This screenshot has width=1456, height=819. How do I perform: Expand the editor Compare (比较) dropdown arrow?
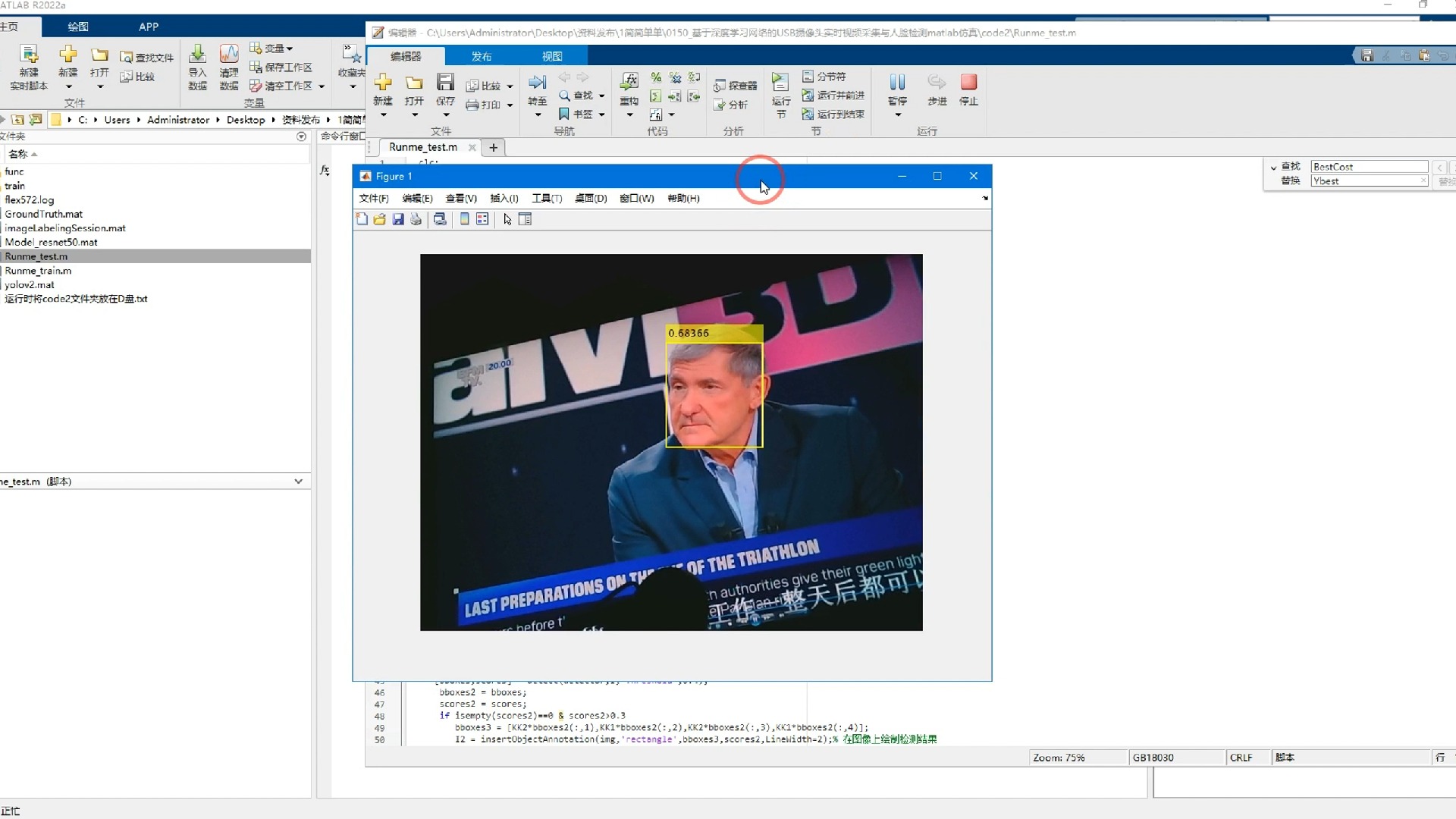[x=510, y=86]
